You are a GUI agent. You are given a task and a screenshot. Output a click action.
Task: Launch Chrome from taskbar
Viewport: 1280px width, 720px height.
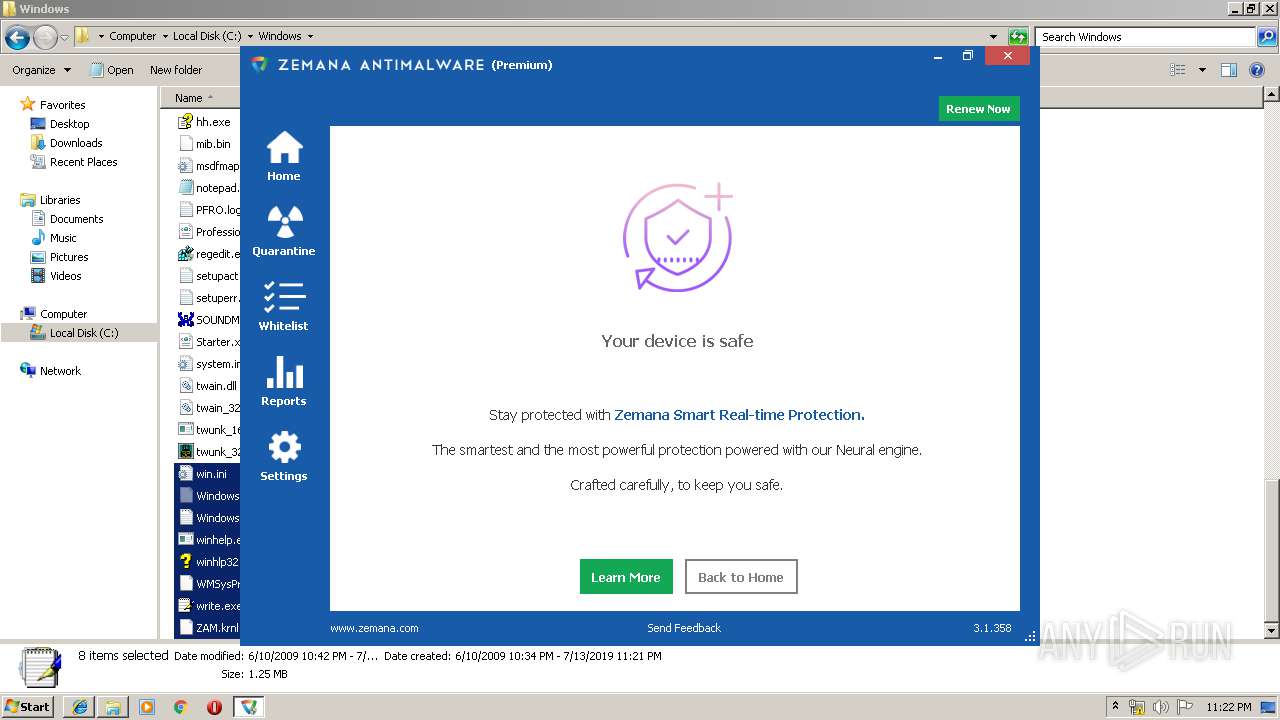pyautogui.click(x=181, y=707)
